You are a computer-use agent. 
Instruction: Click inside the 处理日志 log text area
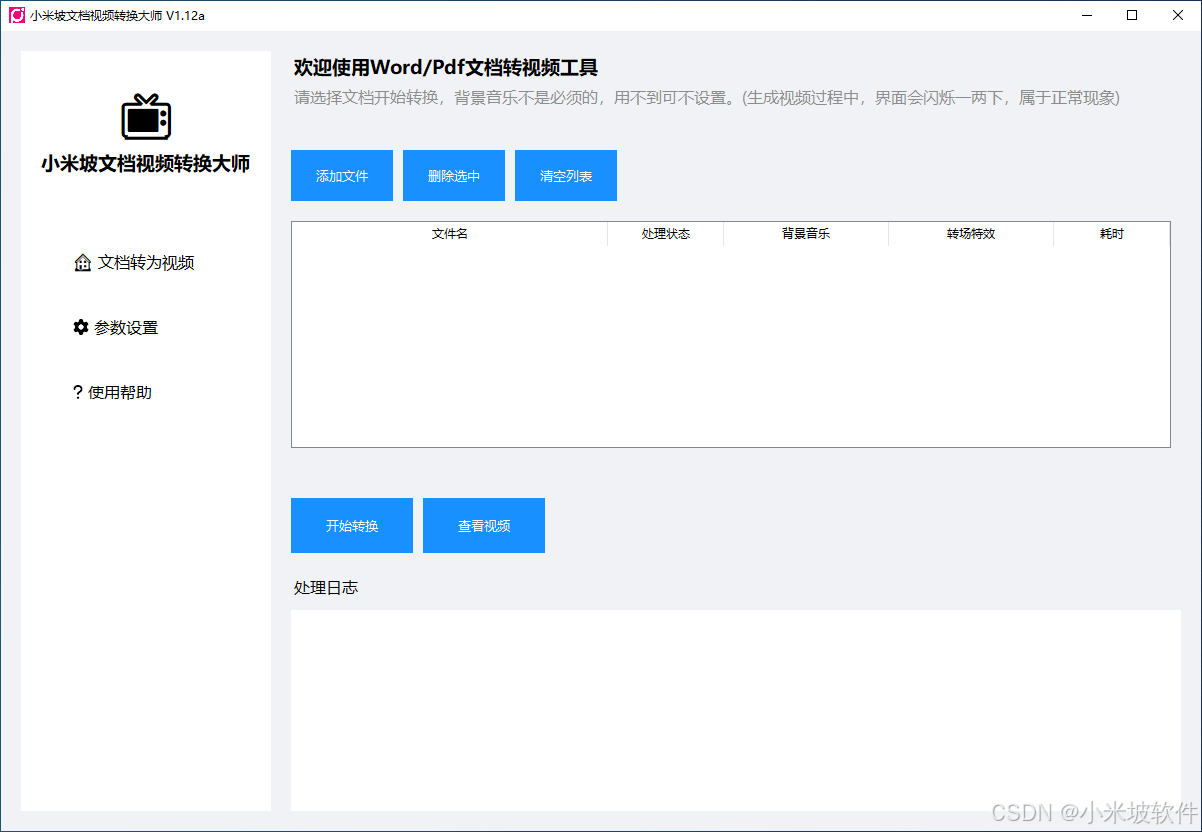coord(736,710)
